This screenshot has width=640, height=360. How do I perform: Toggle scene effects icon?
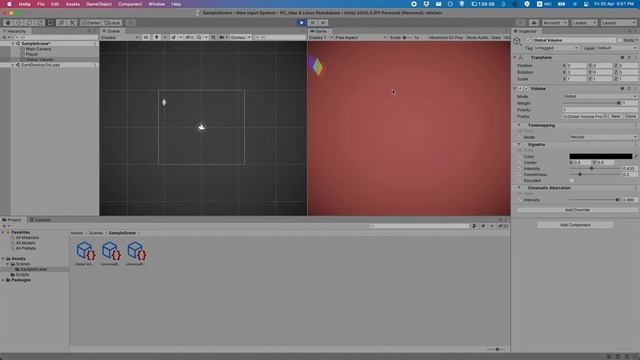click(x=174, y=38)
